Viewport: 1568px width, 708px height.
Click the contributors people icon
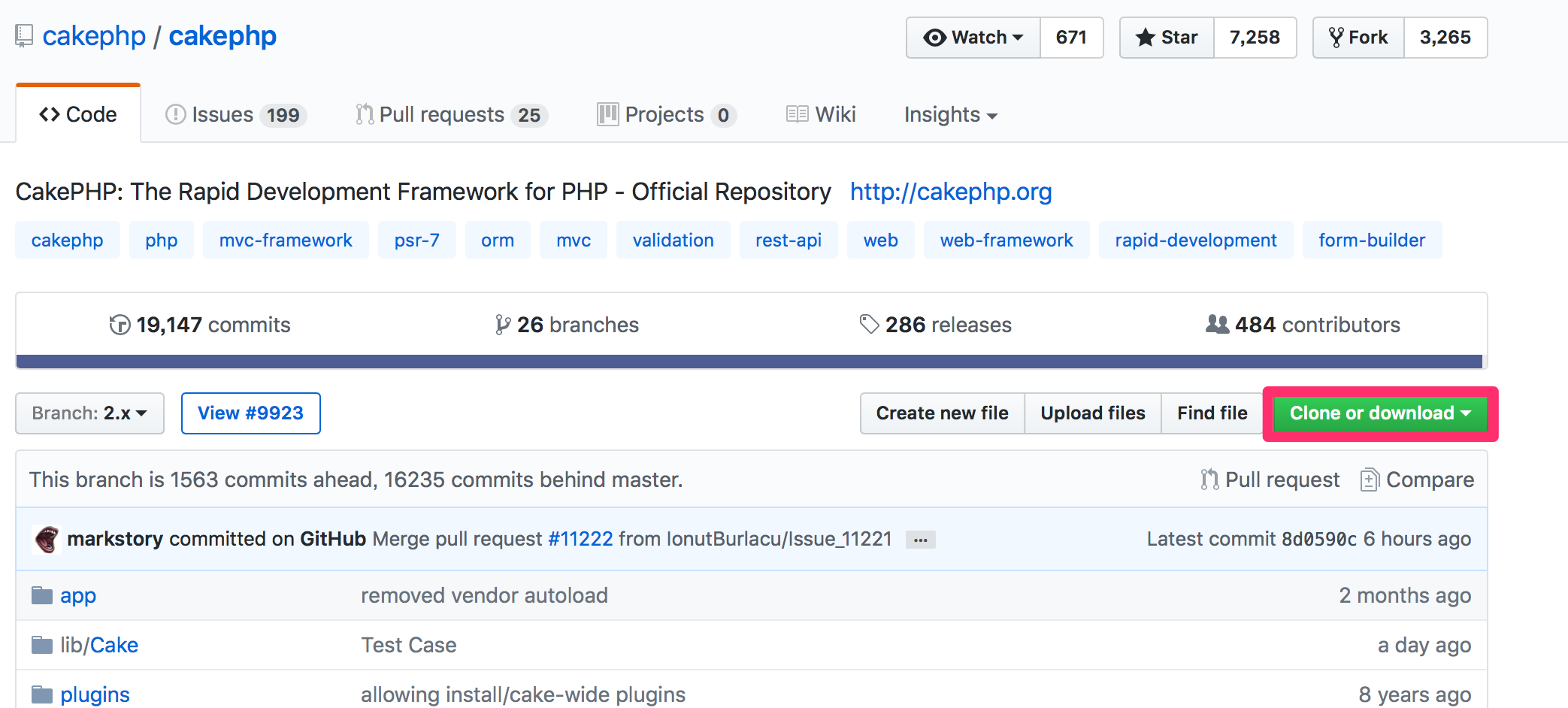1217,325
